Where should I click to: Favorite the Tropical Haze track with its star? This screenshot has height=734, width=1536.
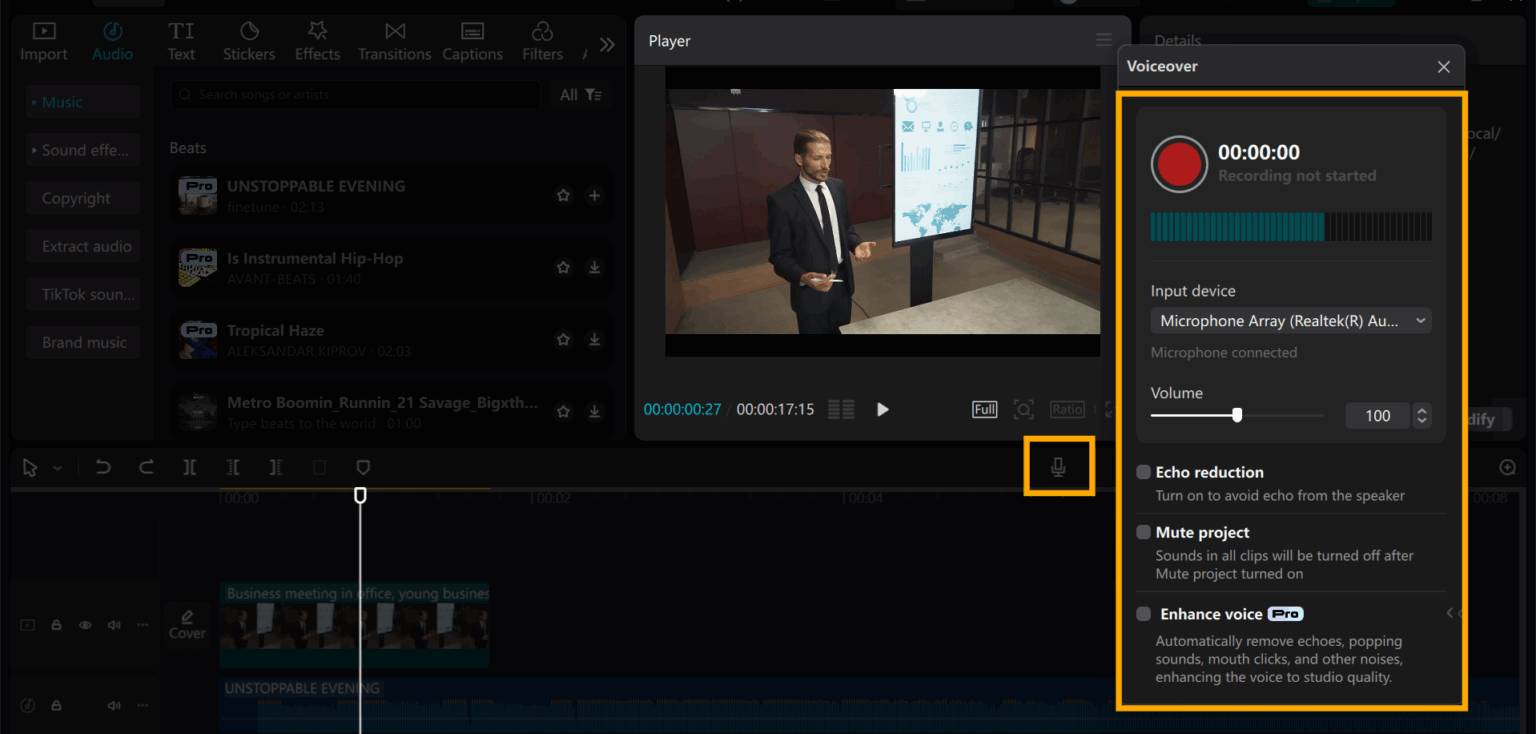[x=563, y=339]
